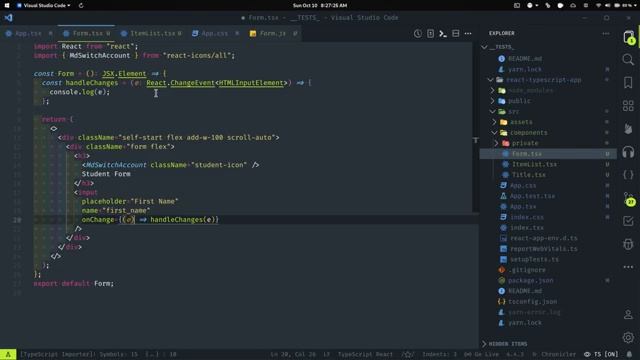Viewport: 640px width, 360px height.
Task: Expand the public folder
Action: click(493, 101)
